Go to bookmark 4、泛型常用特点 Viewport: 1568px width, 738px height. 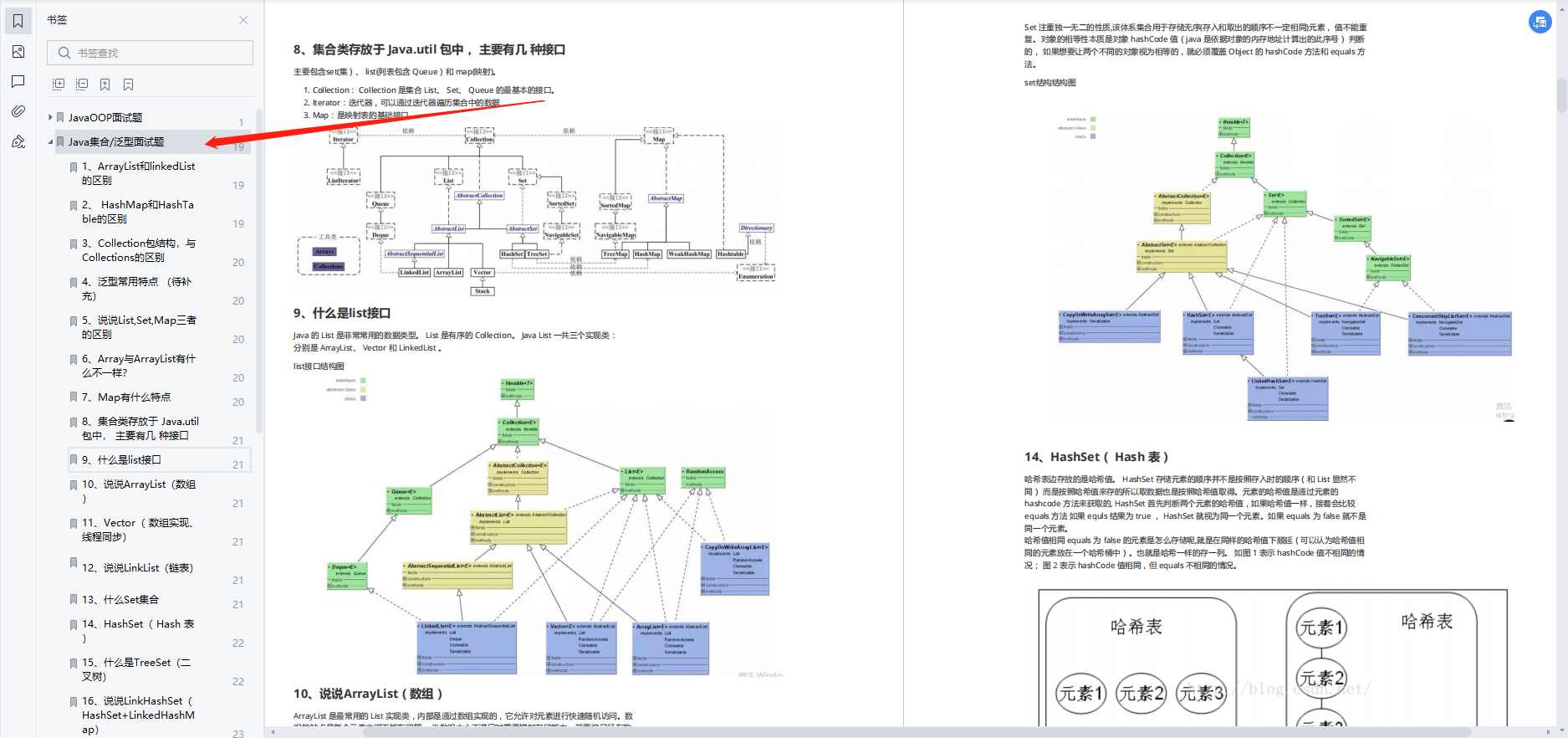point(137,289)
